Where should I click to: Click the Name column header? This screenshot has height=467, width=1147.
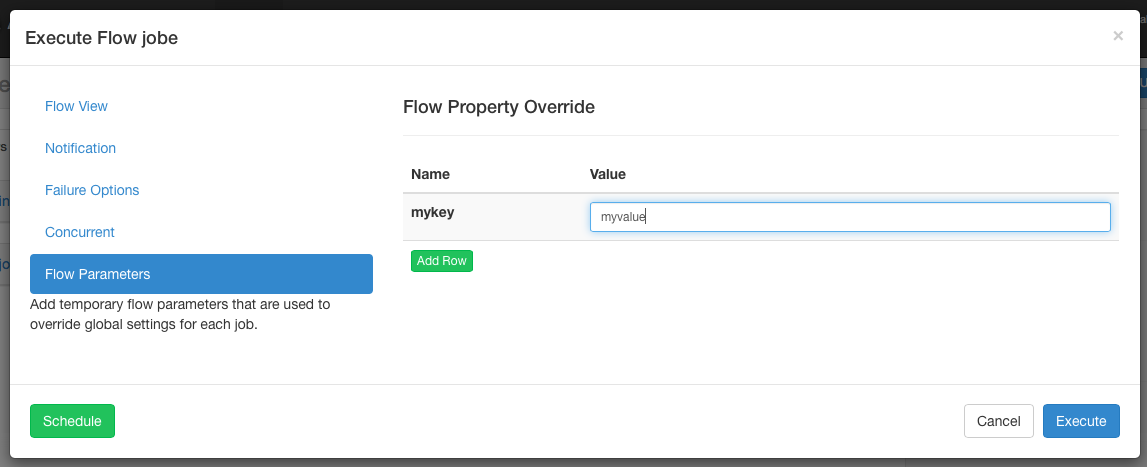click(x=430, y=174)
